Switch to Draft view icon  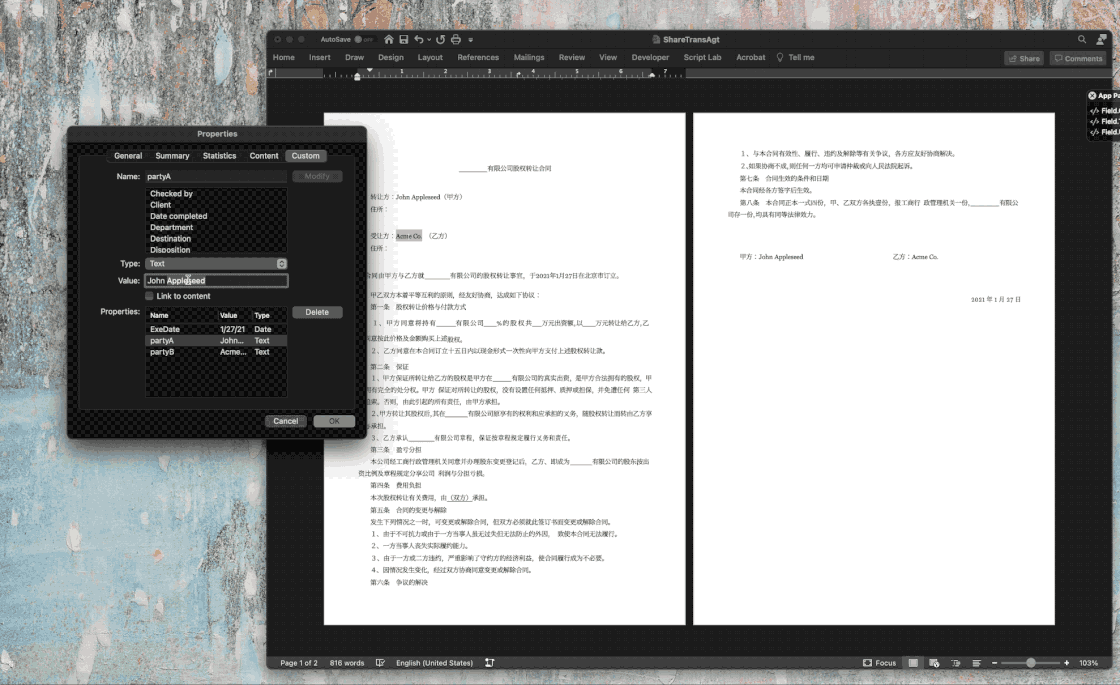coord(976,663)
